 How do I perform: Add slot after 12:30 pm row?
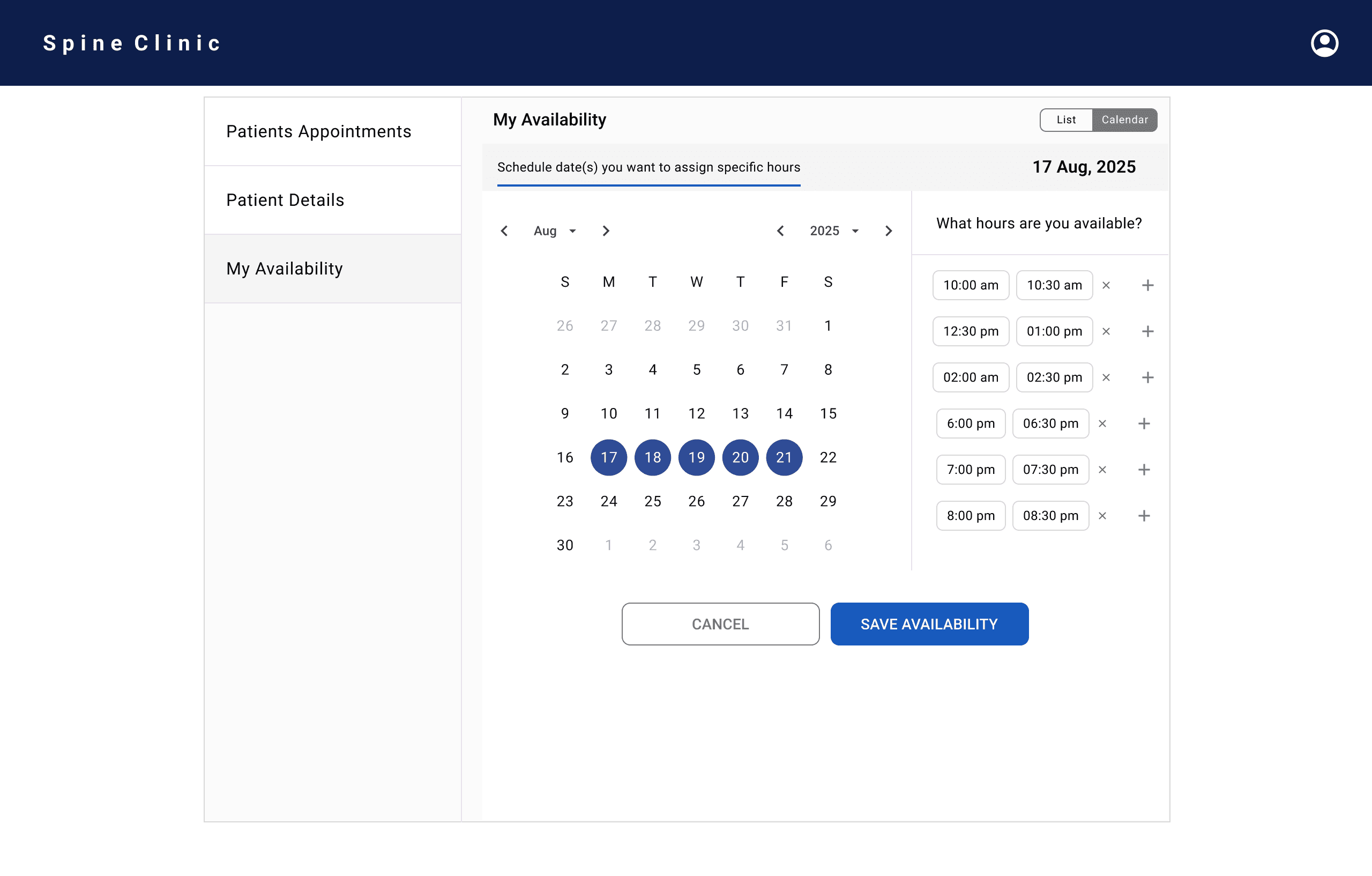click(1147, 332)
